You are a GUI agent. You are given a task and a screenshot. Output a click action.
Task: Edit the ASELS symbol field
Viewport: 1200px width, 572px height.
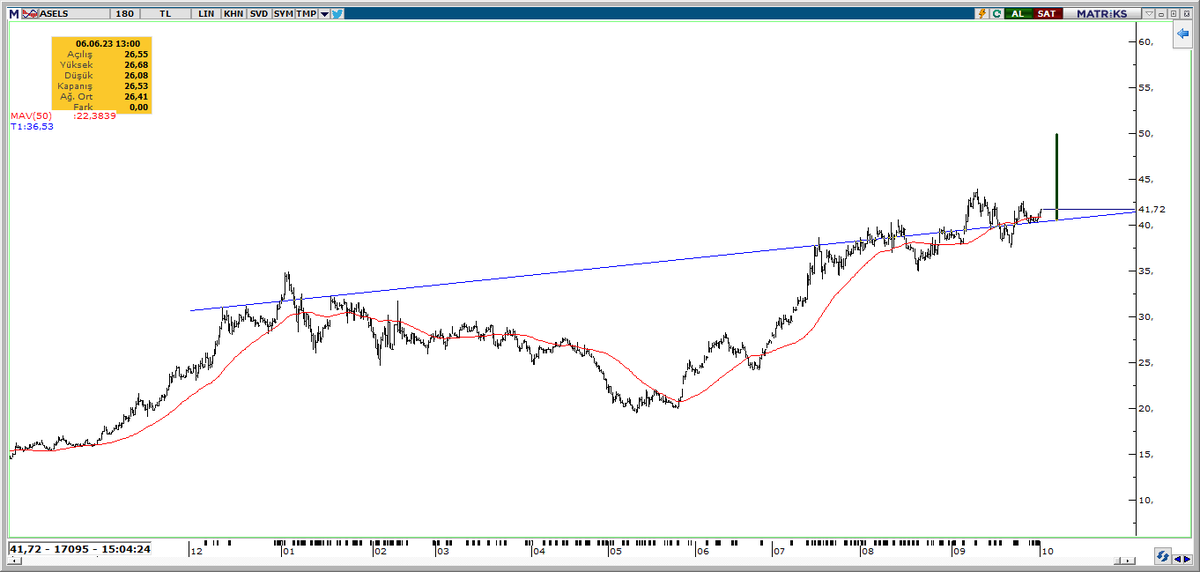(x=74, y=14)
